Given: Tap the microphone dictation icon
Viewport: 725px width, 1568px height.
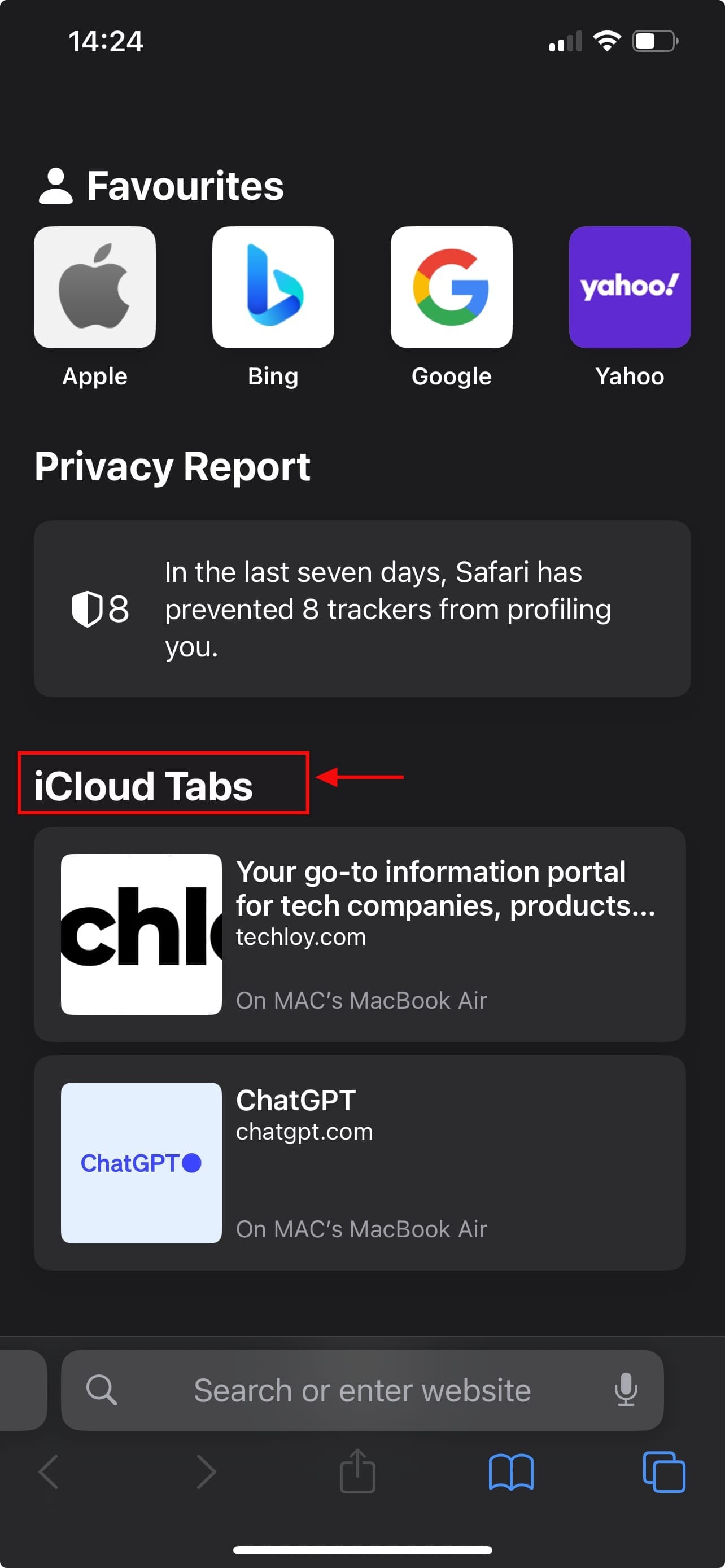Looking at the screenshot, I should click(625, 1390).
